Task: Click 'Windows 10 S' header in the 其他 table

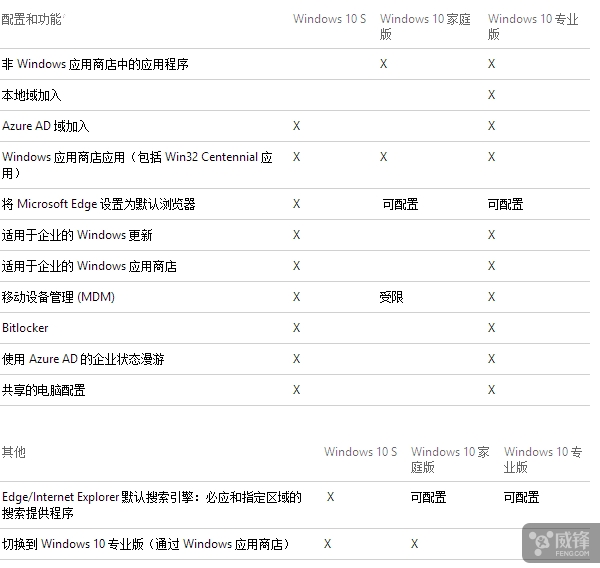Action: (x=360, y=452)
